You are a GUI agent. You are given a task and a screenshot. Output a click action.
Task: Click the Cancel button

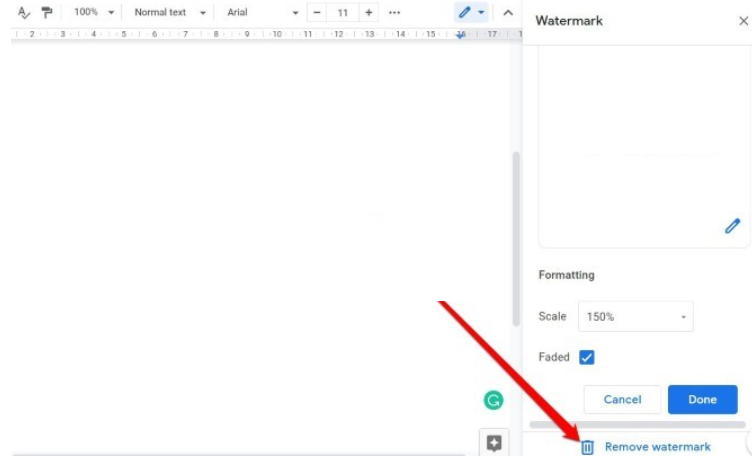click(622, 399)
